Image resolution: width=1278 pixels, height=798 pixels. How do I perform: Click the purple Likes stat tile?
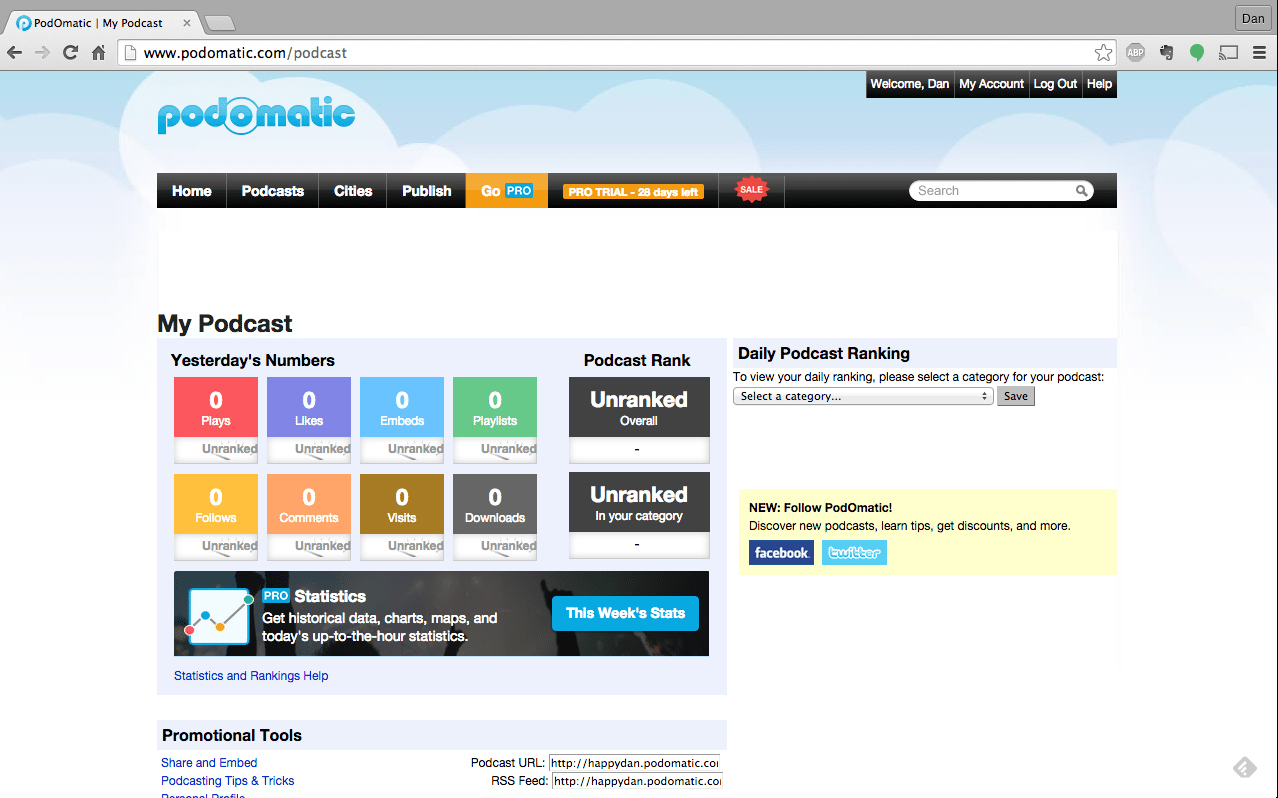point(309,407)
